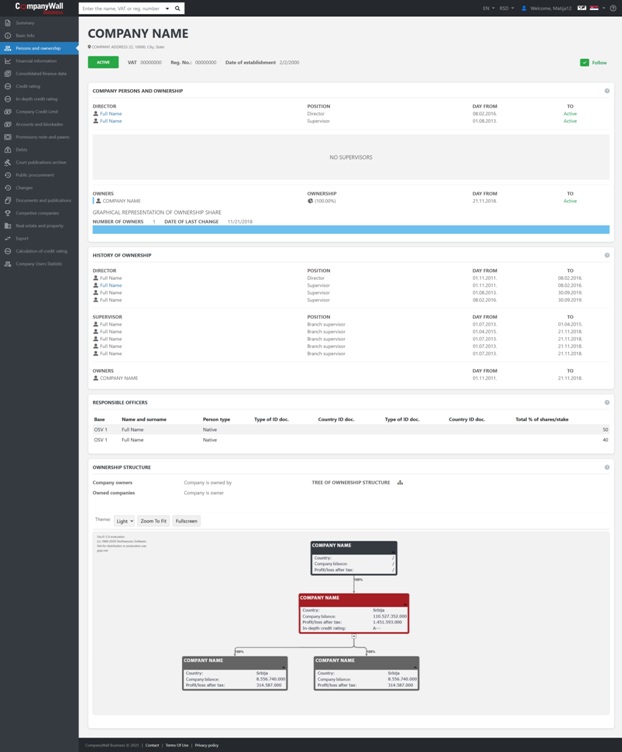Click the blue ownership share bar
Image resolution: width=622 pixels, height=752 pixels.
pos(350,230)
